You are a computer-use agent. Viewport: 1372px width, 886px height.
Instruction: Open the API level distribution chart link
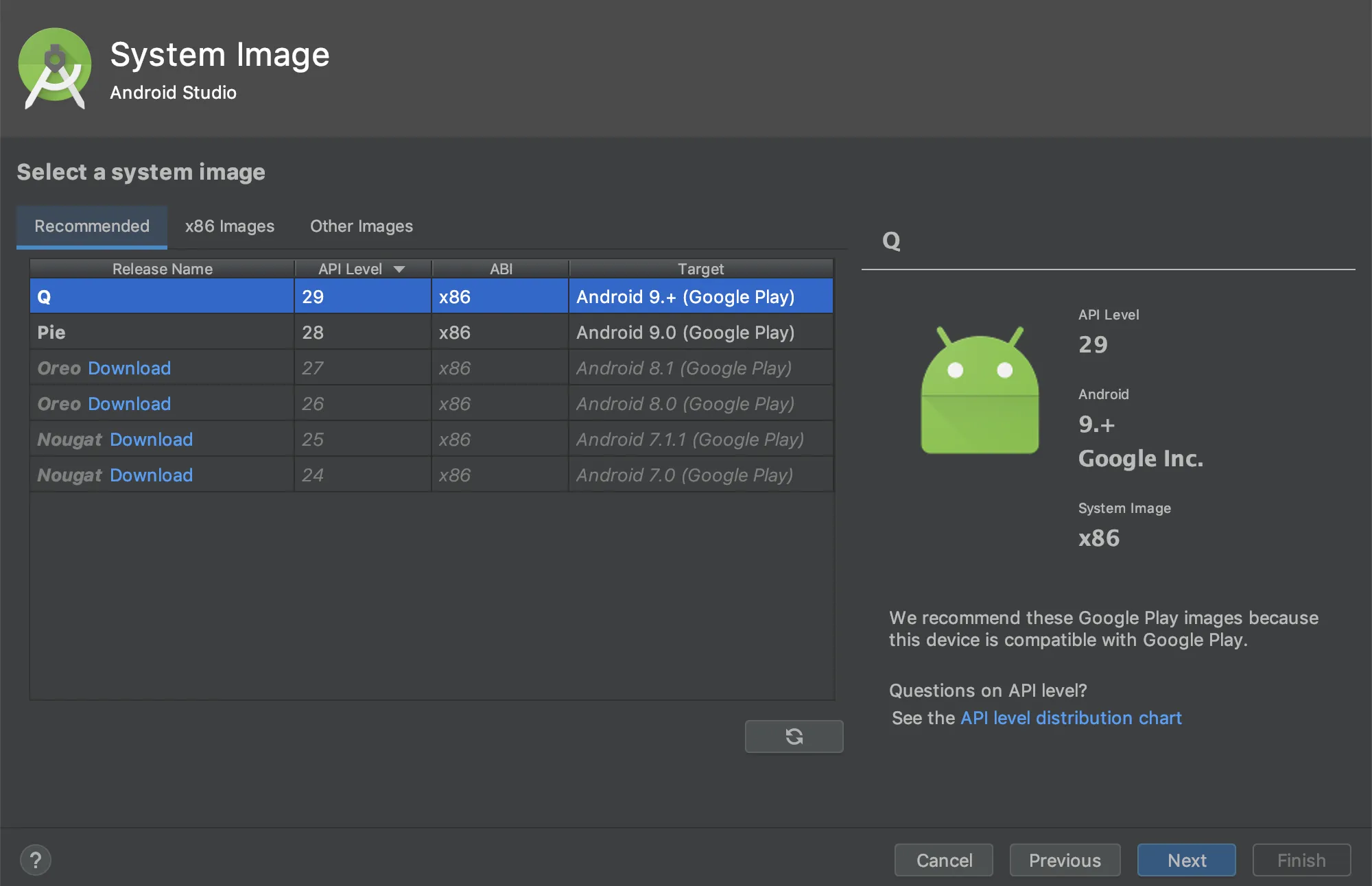point(1070,718)
